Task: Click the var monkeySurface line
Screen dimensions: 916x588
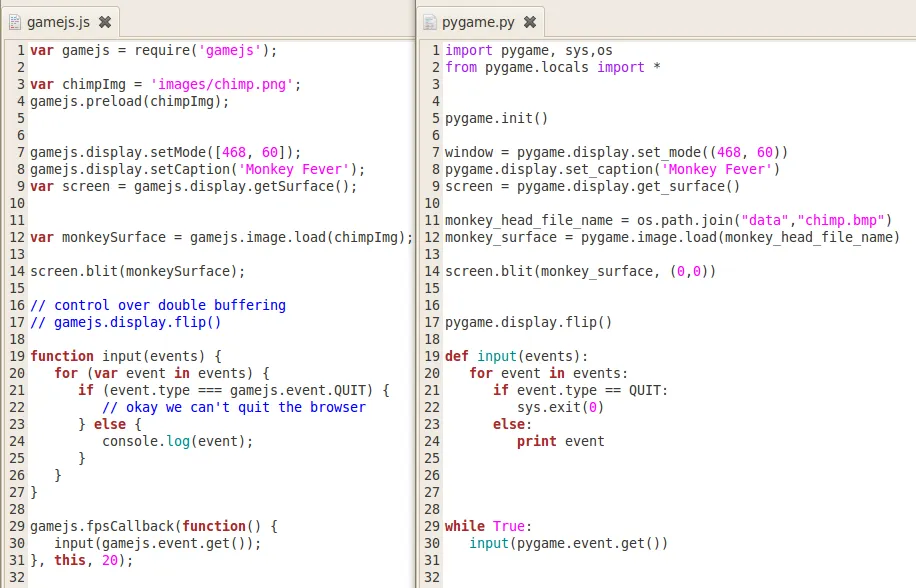Action: [221, 237]
